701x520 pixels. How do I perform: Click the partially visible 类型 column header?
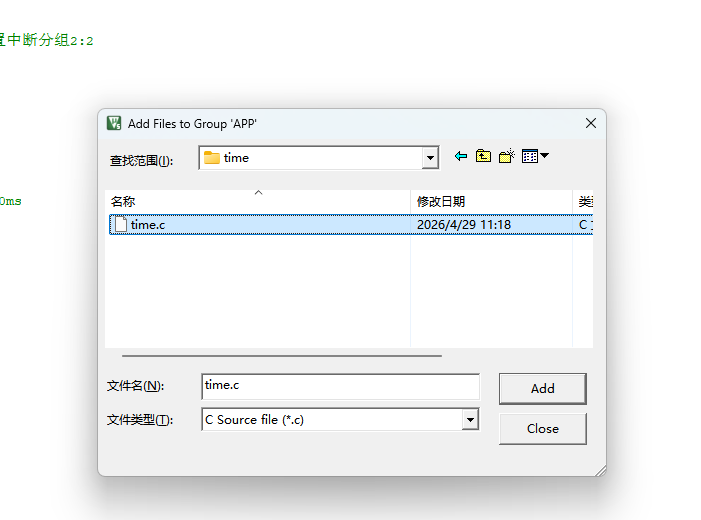[x=583, y=201]
